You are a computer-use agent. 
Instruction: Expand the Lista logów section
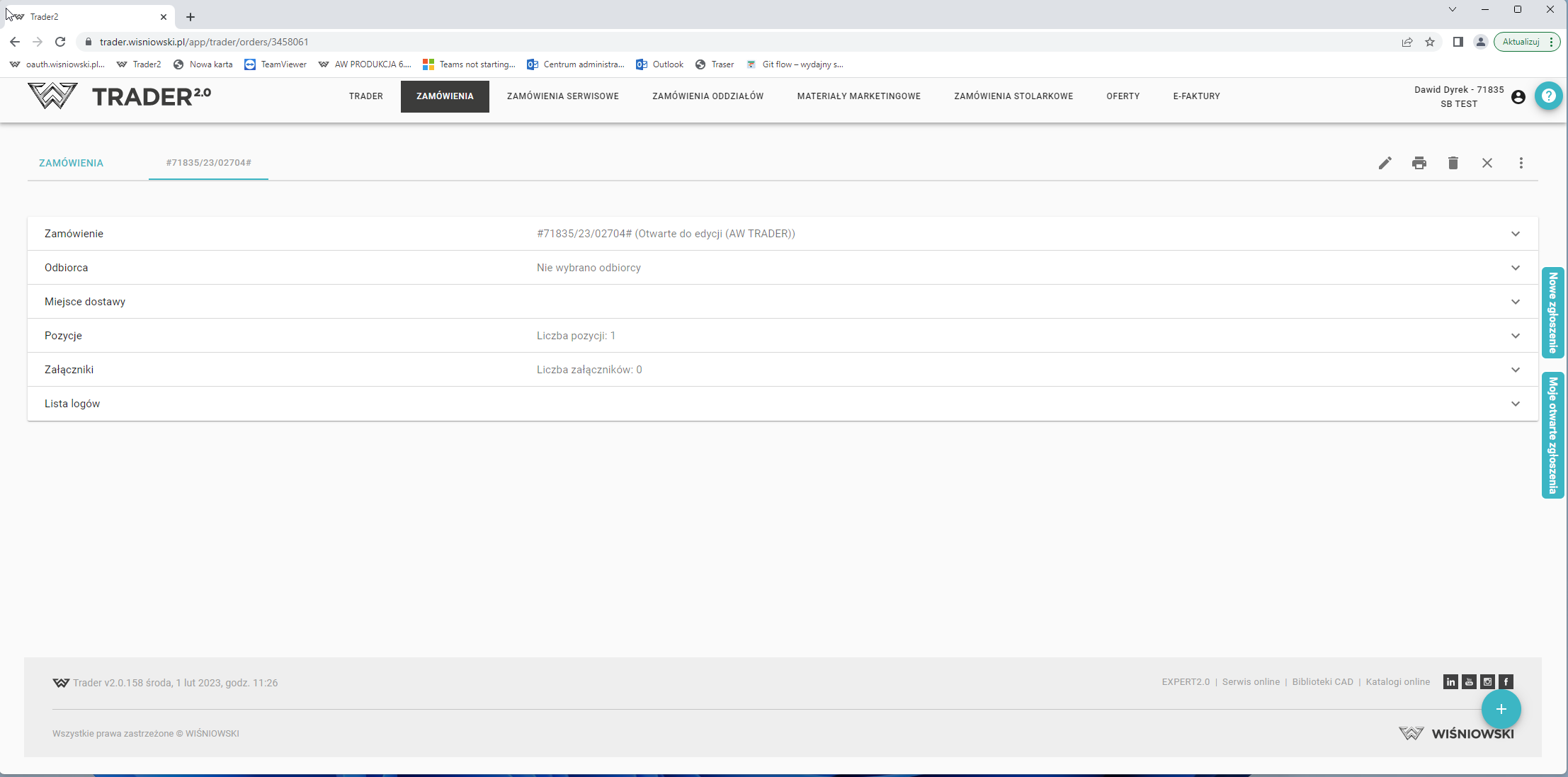tap(1515, 404)
